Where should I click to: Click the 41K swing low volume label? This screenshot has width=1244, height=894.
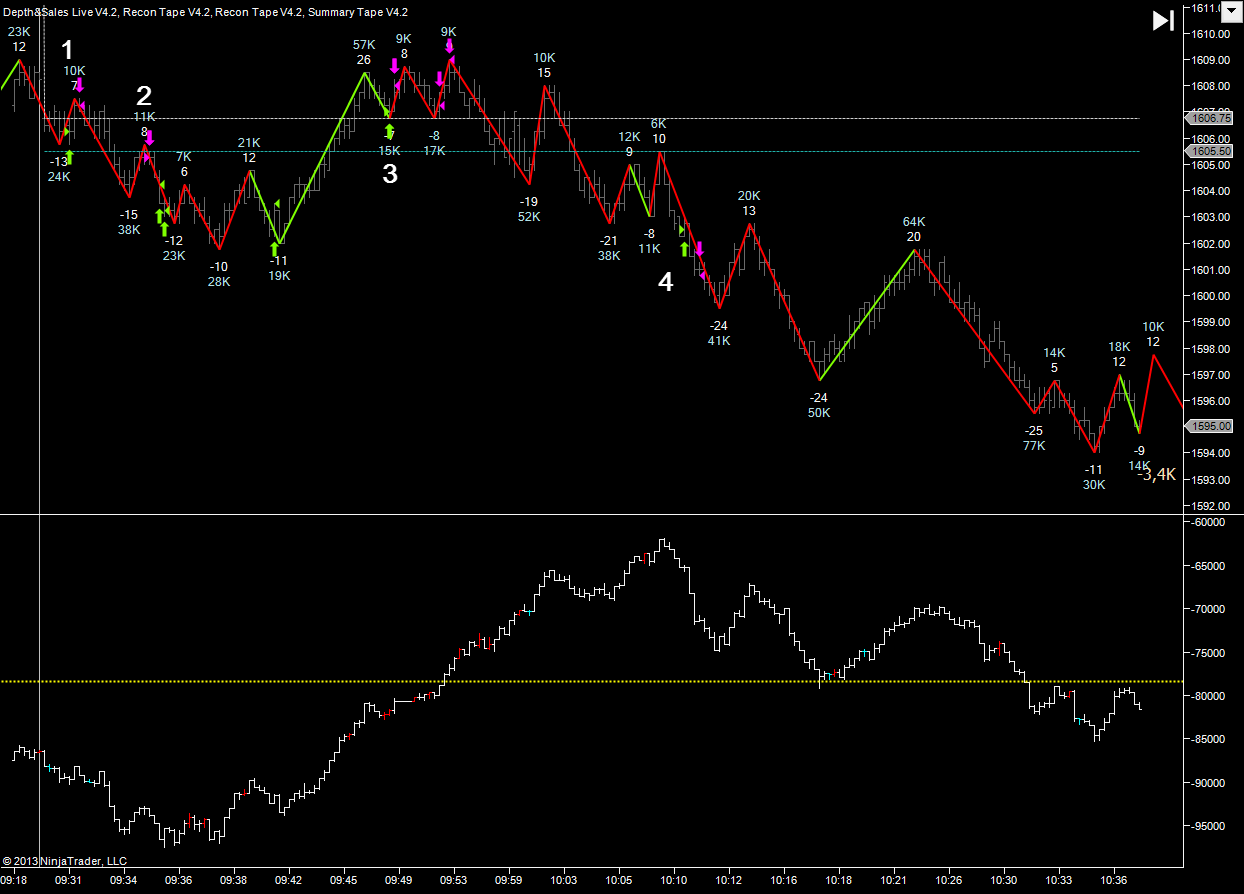(719, 341)
